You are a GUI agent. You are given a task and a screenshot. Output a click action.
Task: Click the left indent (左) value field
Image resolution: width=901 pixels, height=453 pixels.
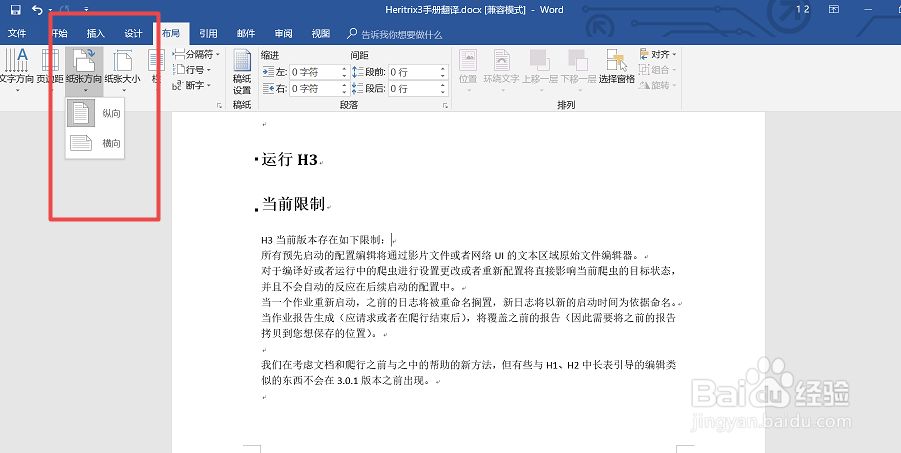[x=315, y=72]
